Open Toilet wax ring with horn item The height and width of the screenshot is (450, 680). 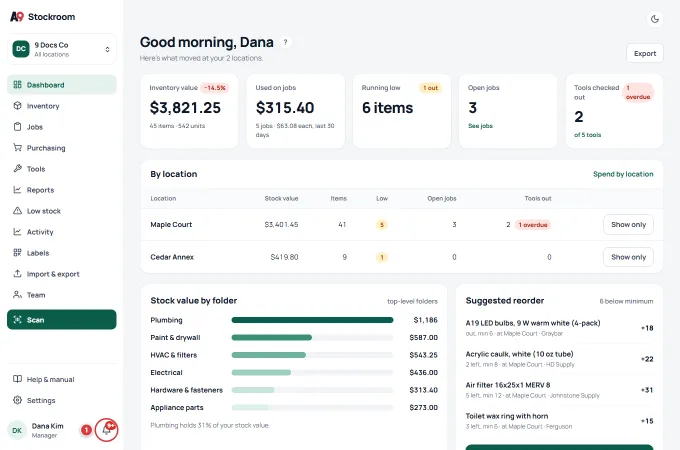pos(559,421)
